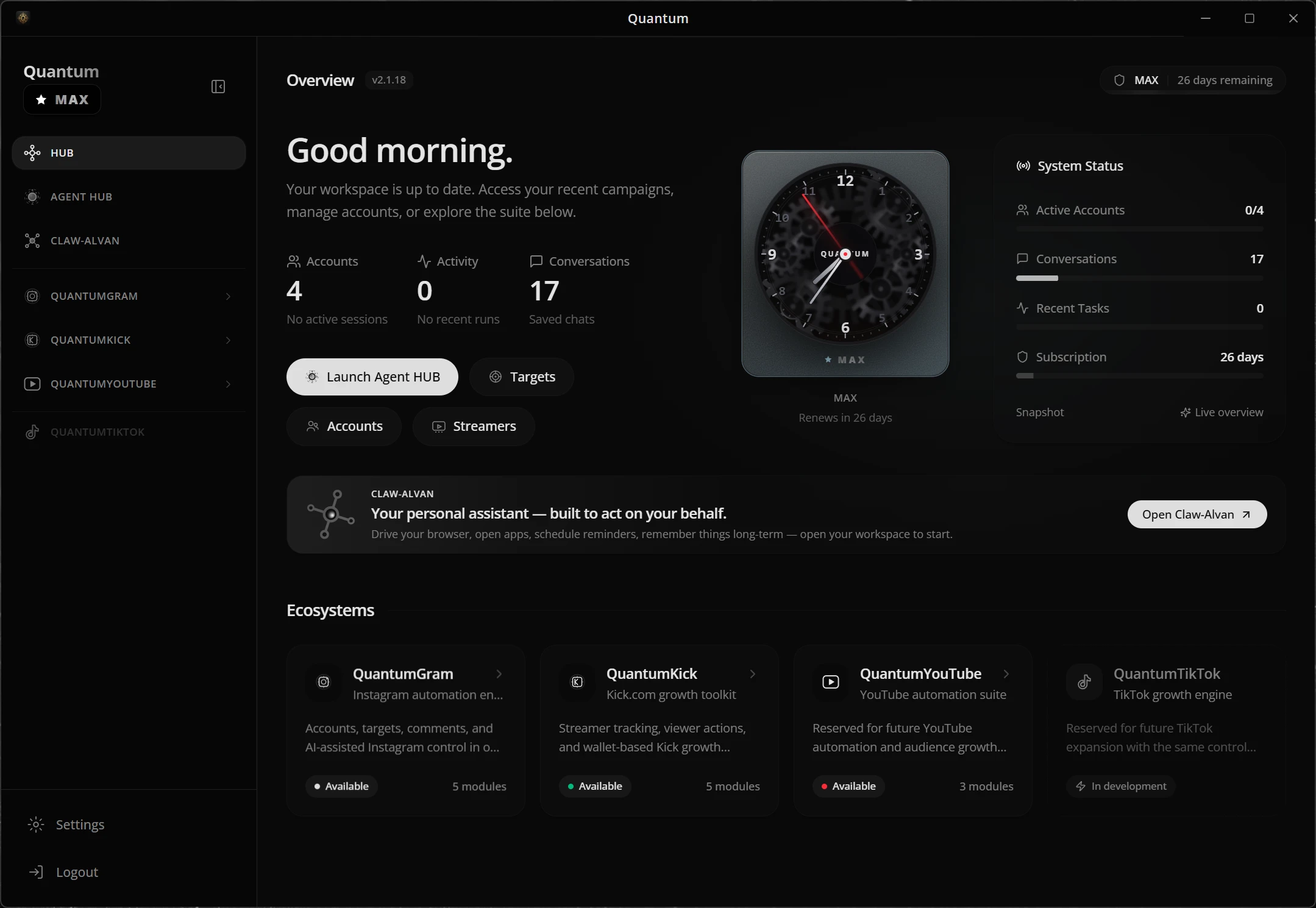The image size is (1316, 908).
Task: Click the Logout arrow icon
Action: coord(36,872)
